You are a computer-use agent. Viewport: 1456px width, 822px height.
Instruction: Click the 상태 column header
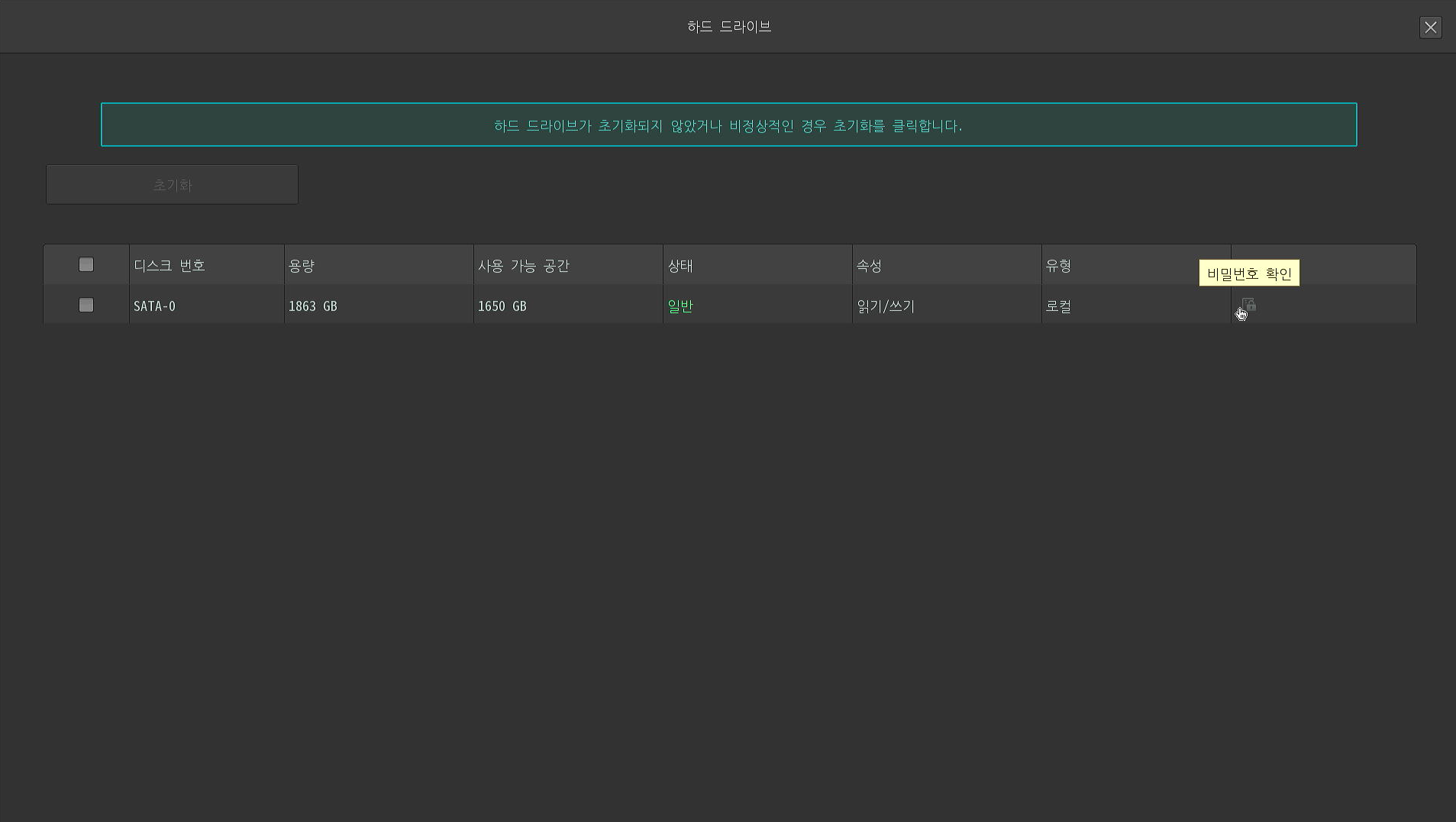point(757,265)
